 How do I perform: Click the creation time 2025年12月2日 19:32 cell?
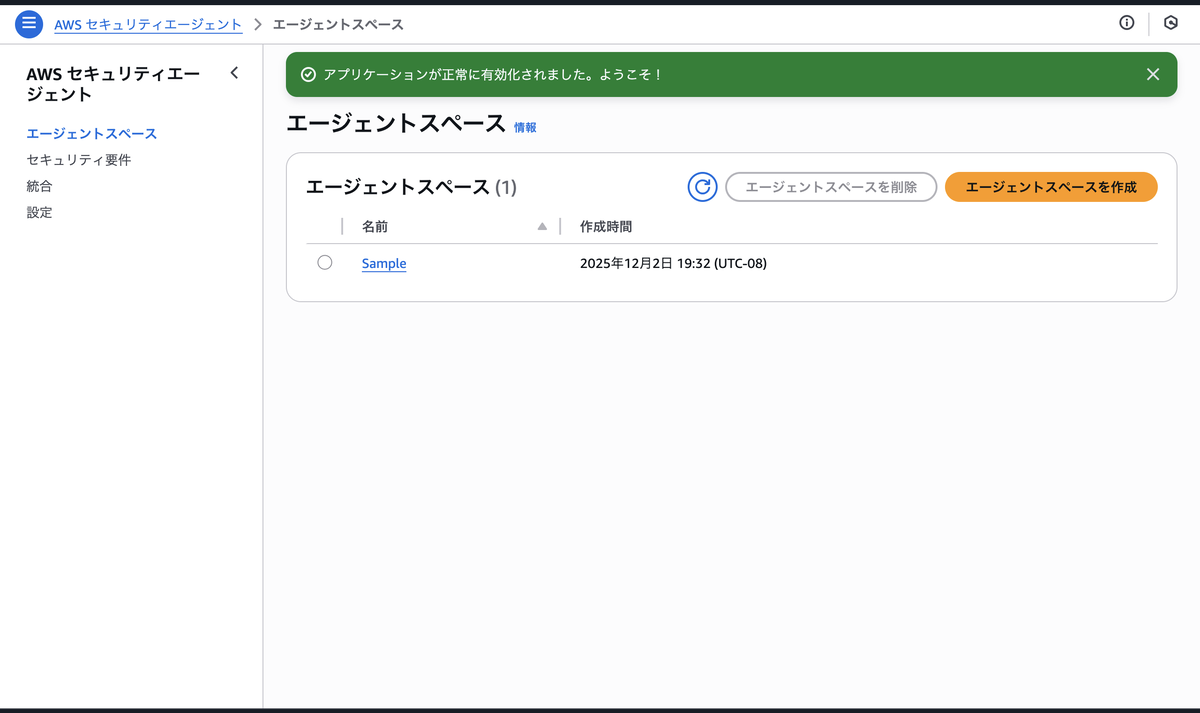pos(673,264)
